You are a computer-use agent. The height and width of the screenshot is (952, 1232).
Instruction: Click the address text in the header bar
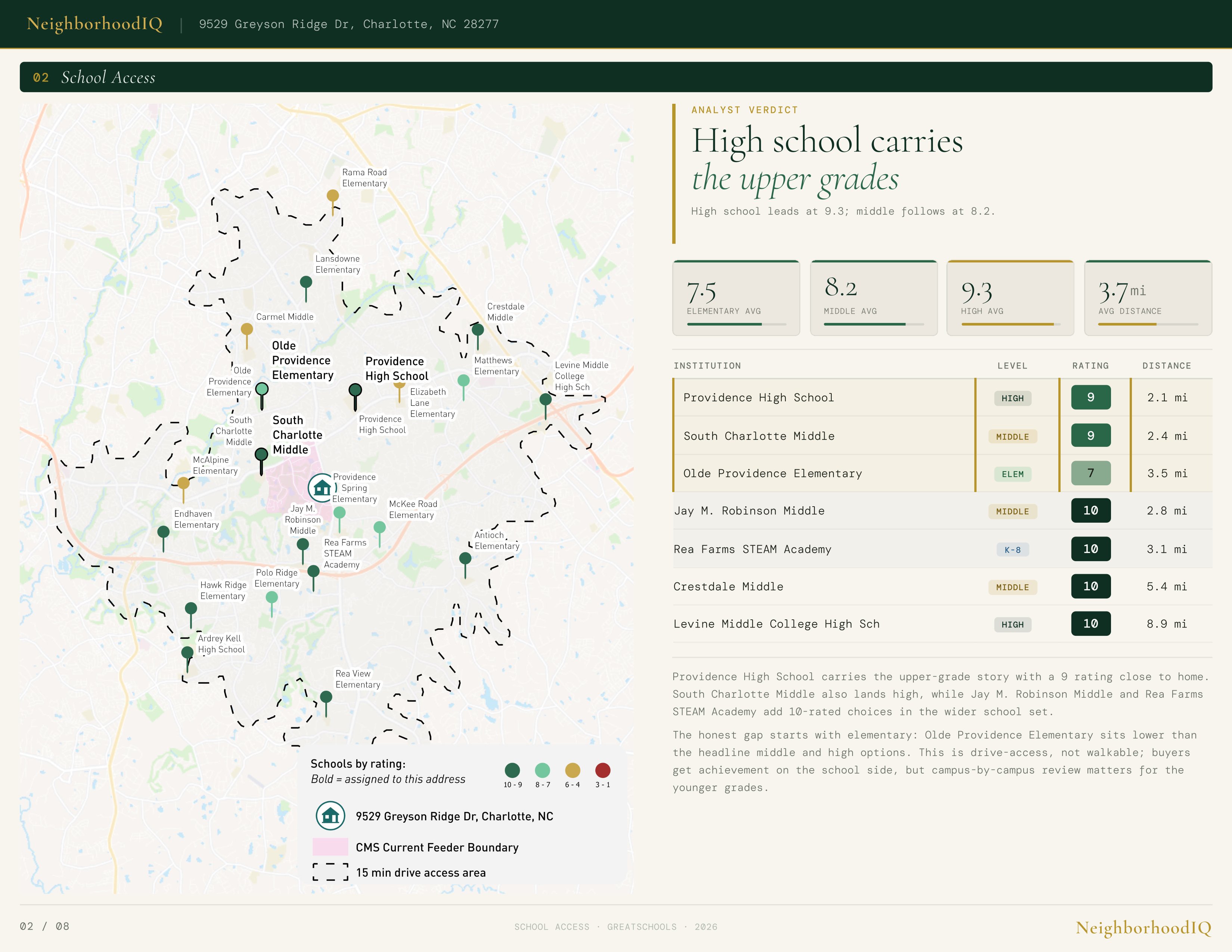[349, 24]
